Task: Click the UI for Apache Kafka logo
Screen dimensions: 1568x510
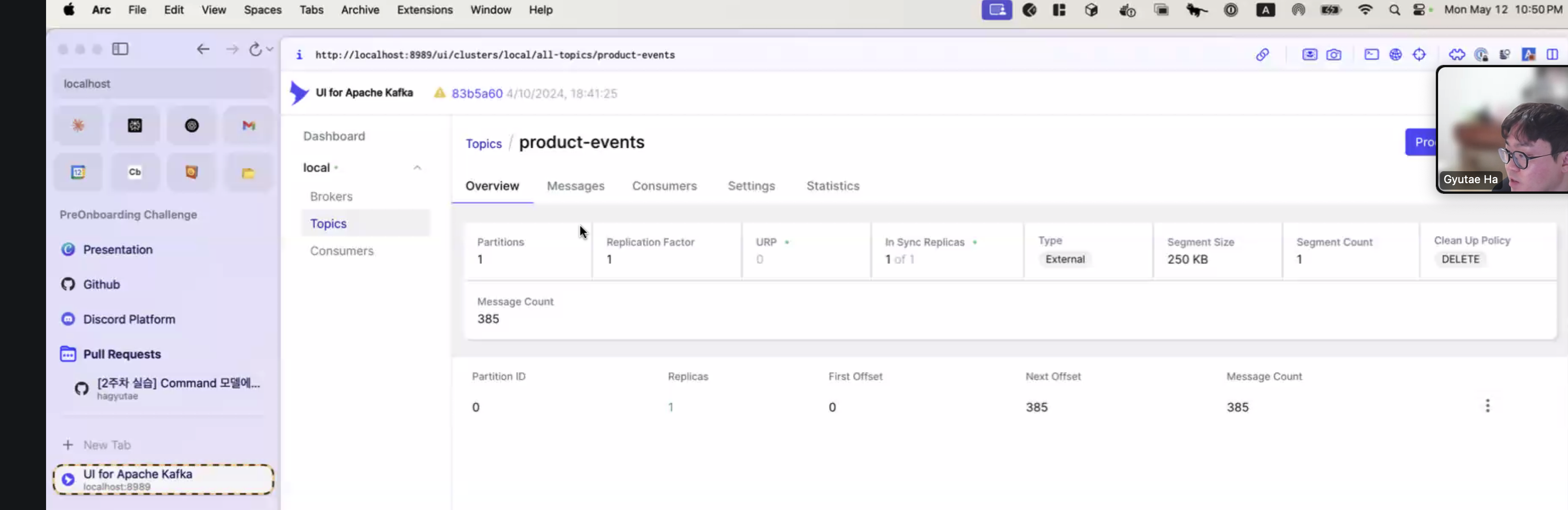Action: pyautogui.click(x=299, y=93)
